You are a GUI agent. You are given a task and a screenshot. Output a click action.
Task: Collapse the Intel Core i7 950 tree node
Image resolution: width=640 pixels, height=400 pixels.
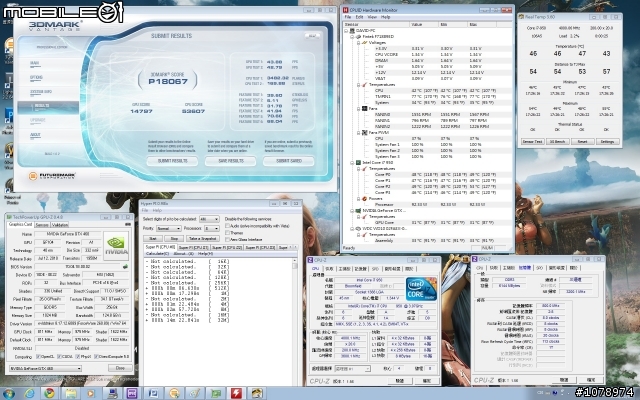click(352, 162)
